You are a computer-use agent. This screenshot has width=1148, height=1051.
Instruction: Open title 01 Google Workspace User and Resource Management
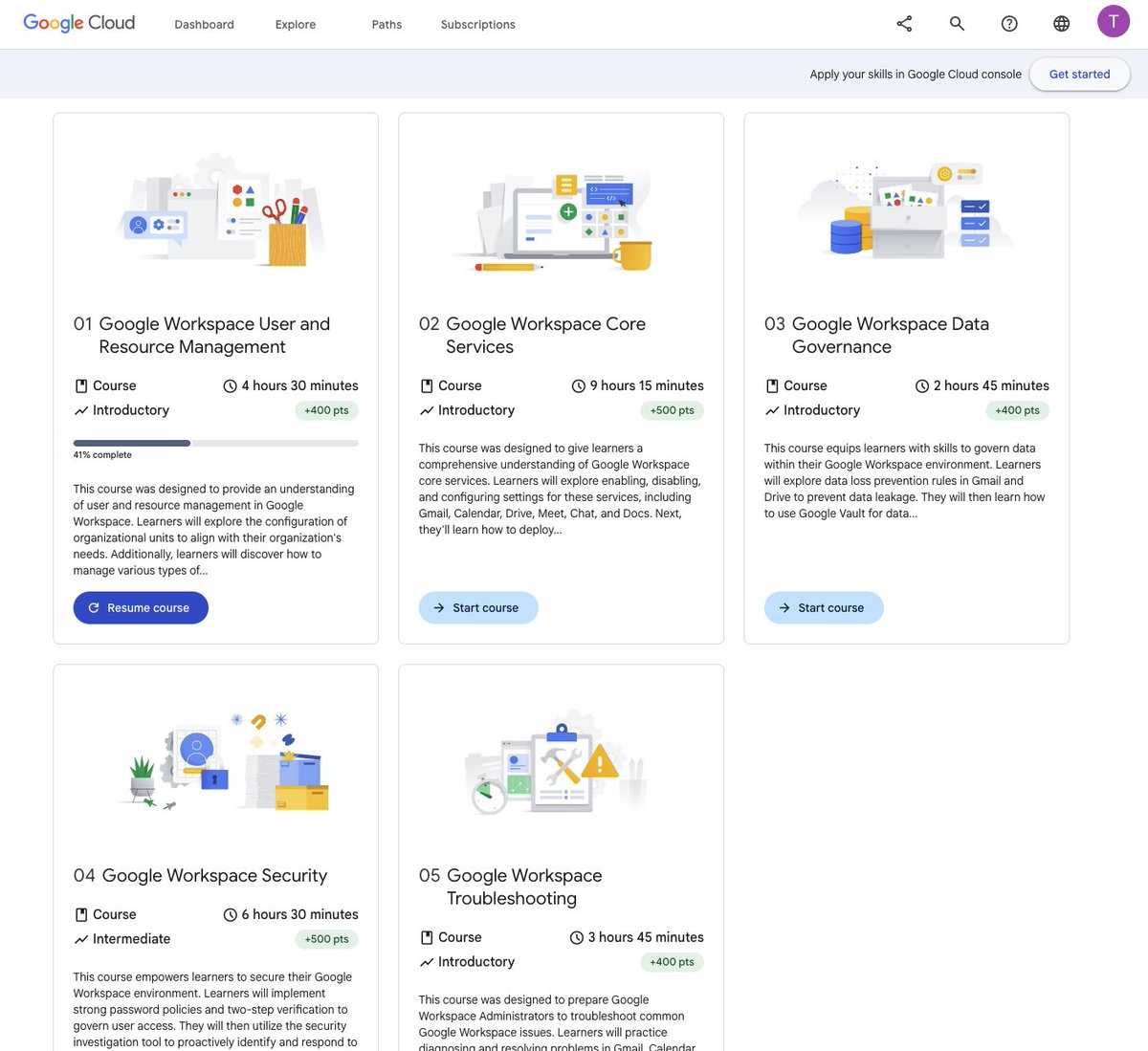[x=202, y=336]
